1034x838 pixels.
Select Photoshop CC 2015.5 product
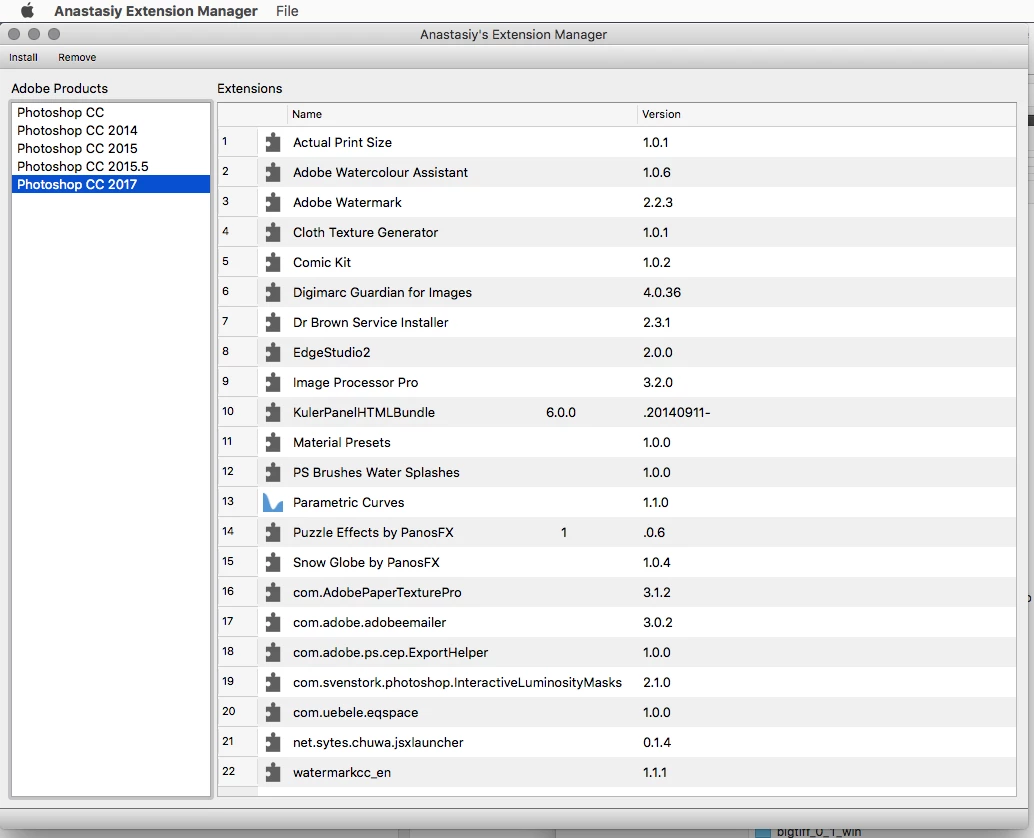pos(111,166)
